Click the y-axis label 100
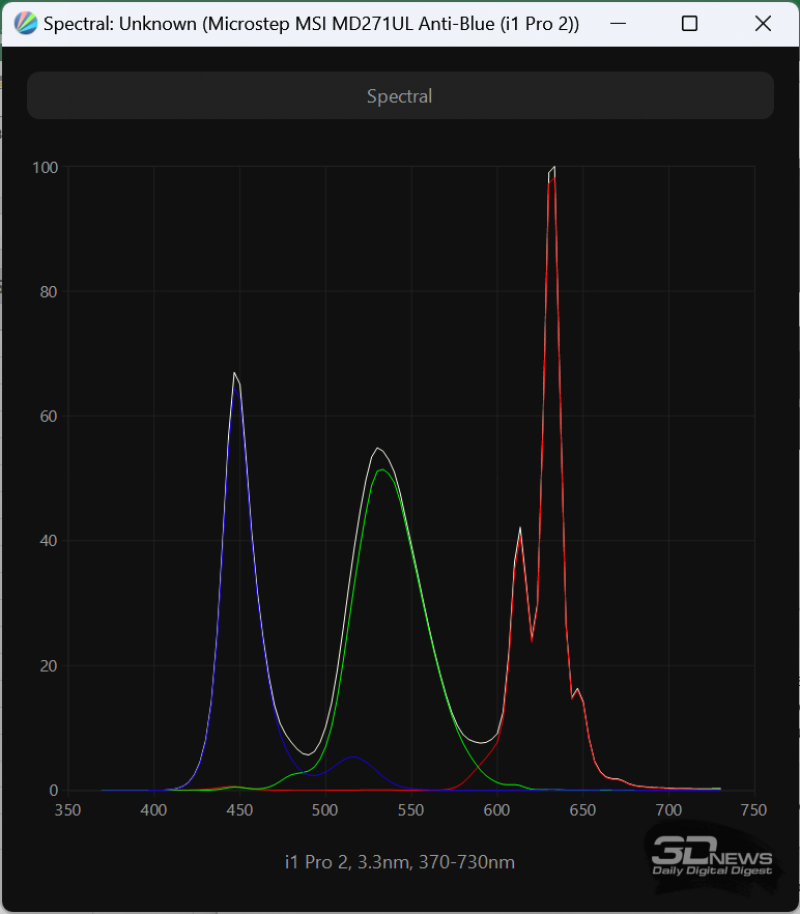 click(45, 167)
